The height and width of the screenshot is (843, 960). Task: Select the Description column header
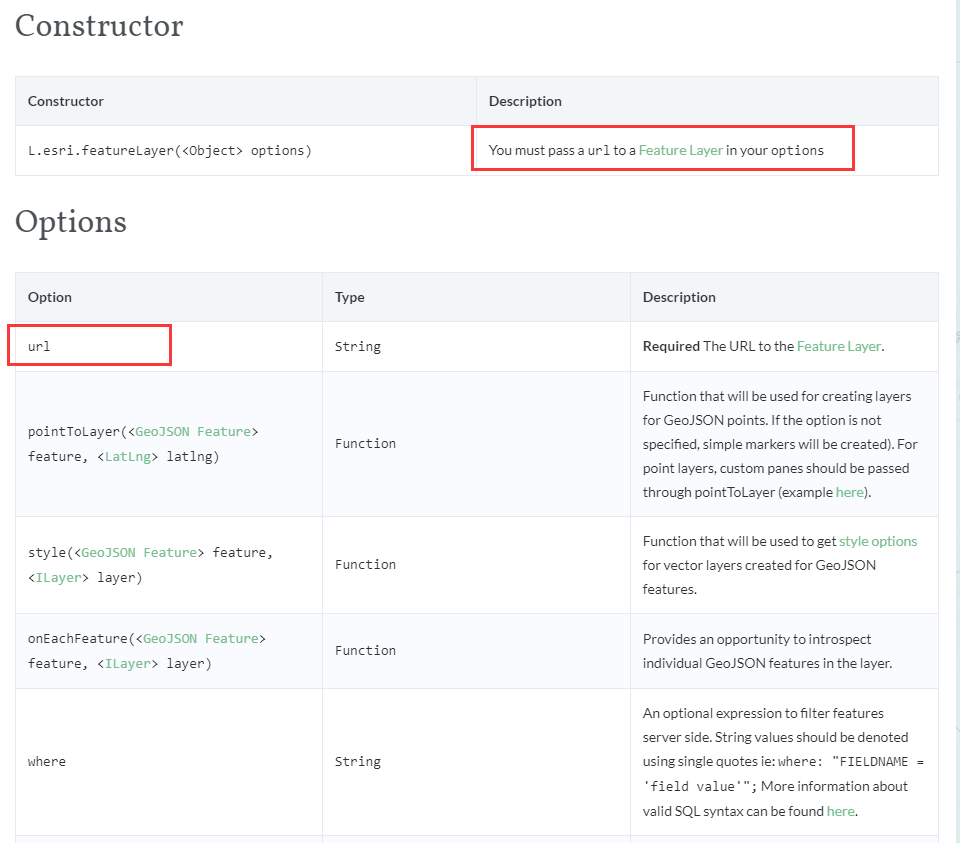coord(679,297)
